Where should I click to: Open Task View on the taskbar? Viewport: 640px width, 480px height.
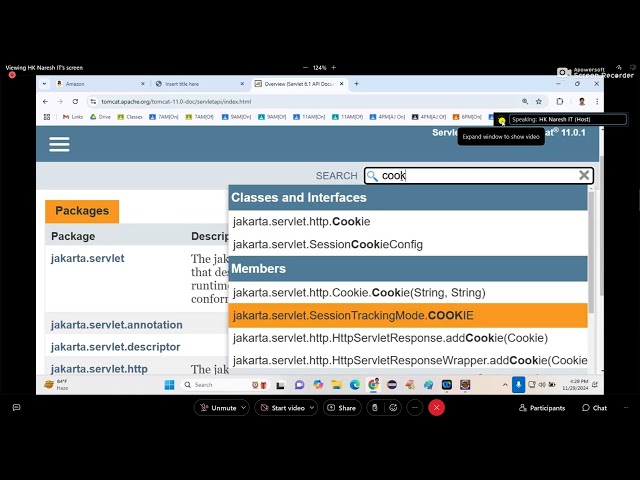280,385
